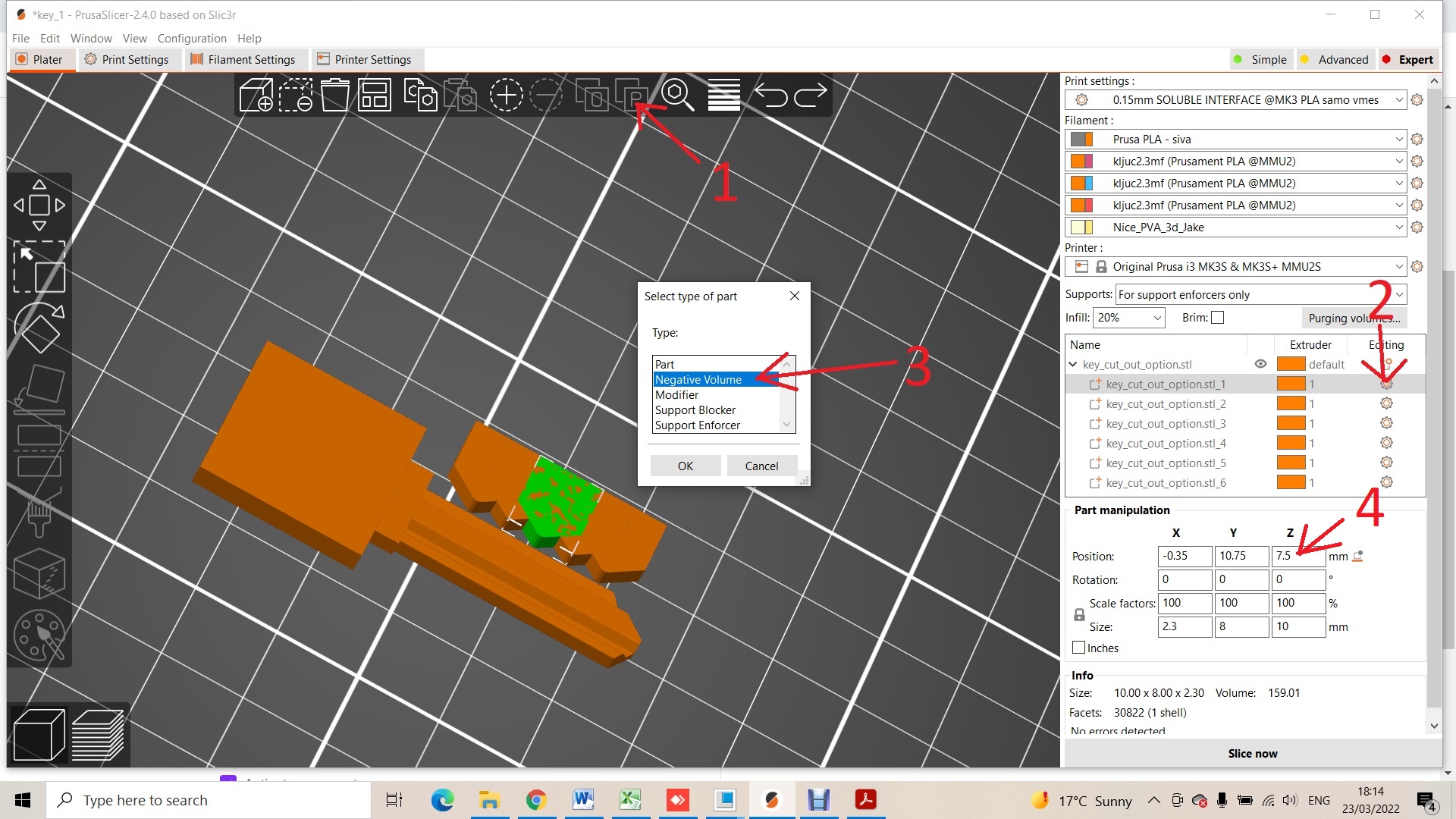Switch to the Filament Settings tab

coord(251,59)
